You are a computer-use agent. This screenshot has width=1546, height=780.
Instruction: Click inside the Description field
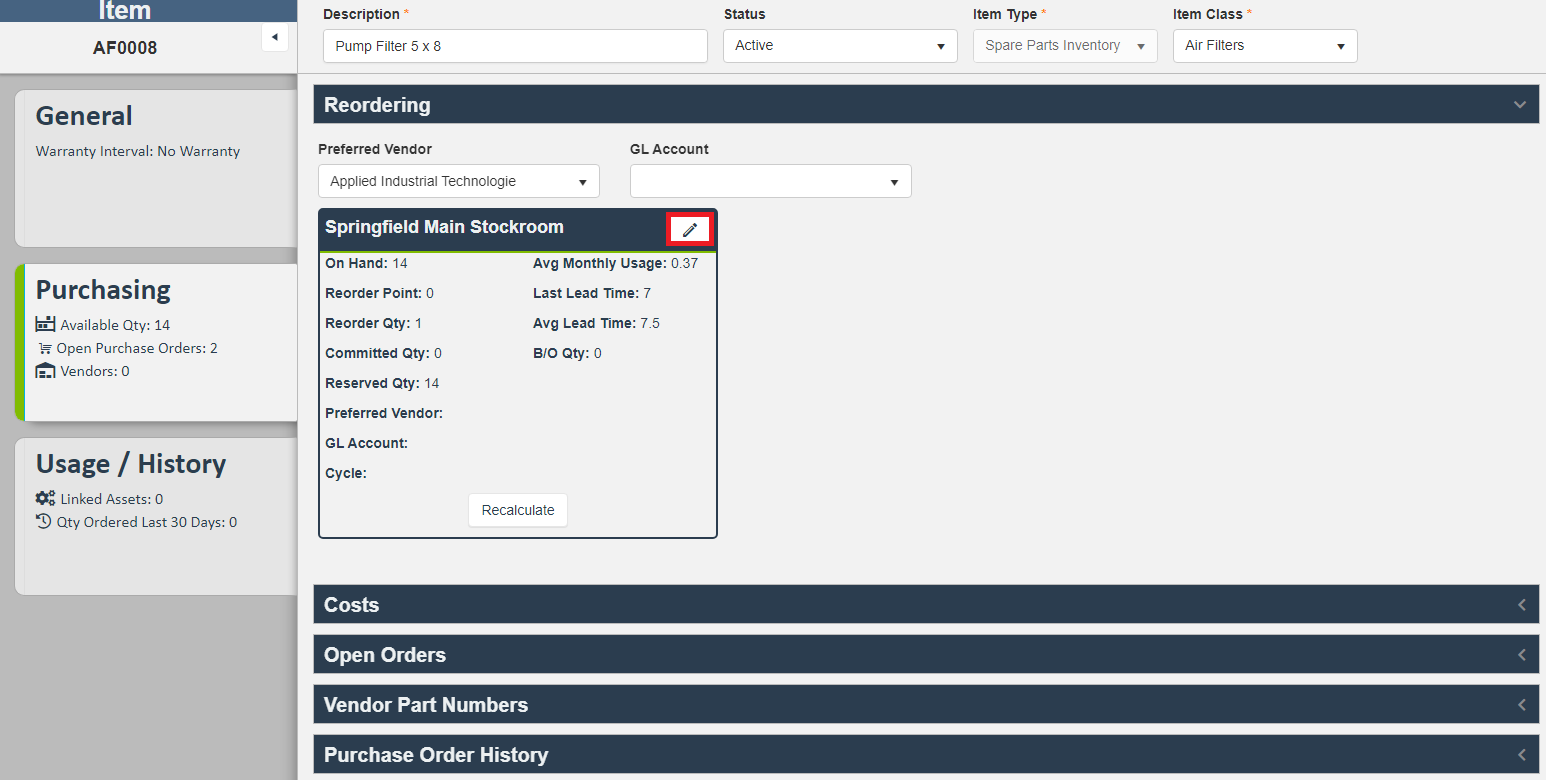pyautogui.click(x=515, y=46)
